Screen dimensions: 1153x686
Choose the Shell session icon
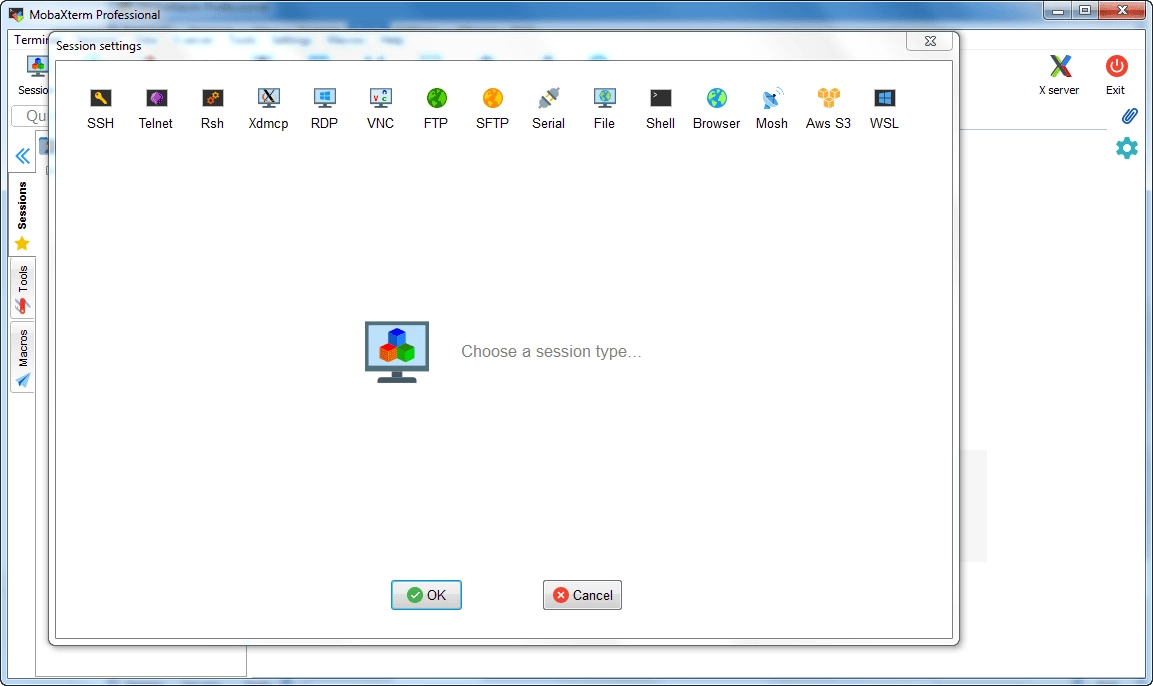[x=660, y=109]
